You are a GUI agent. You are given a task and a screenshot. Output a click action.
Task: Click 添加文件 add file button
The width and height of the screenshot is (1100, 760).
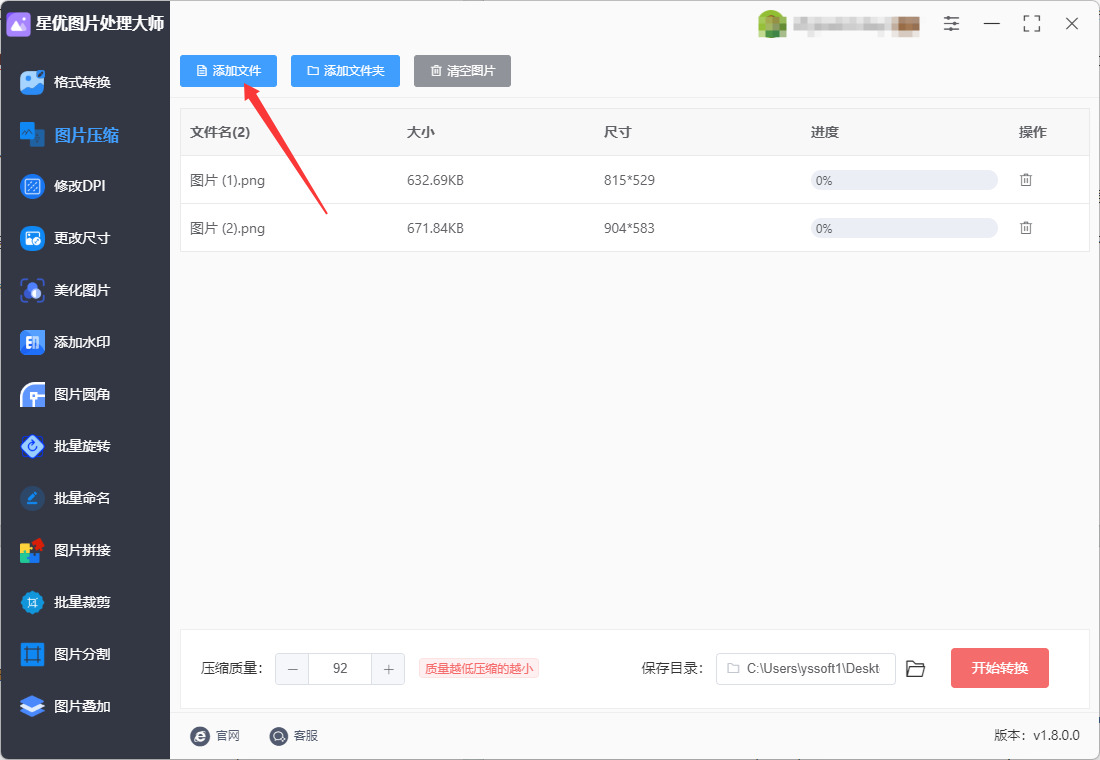click(x=228, y=71)
